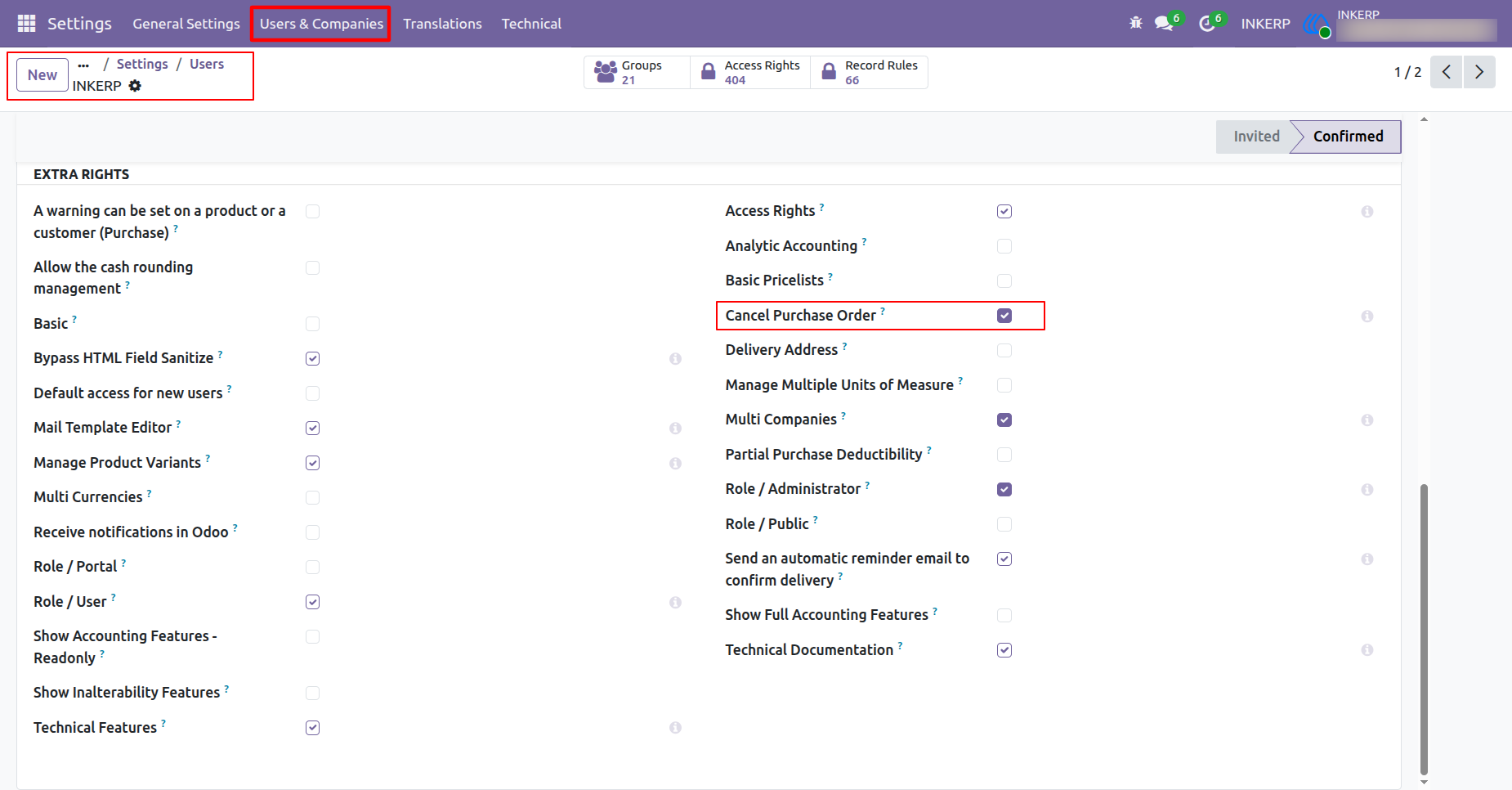
Task: Click info icon in Bypass HTML Field Sanitize row
Action: click(x=676, y=359)
